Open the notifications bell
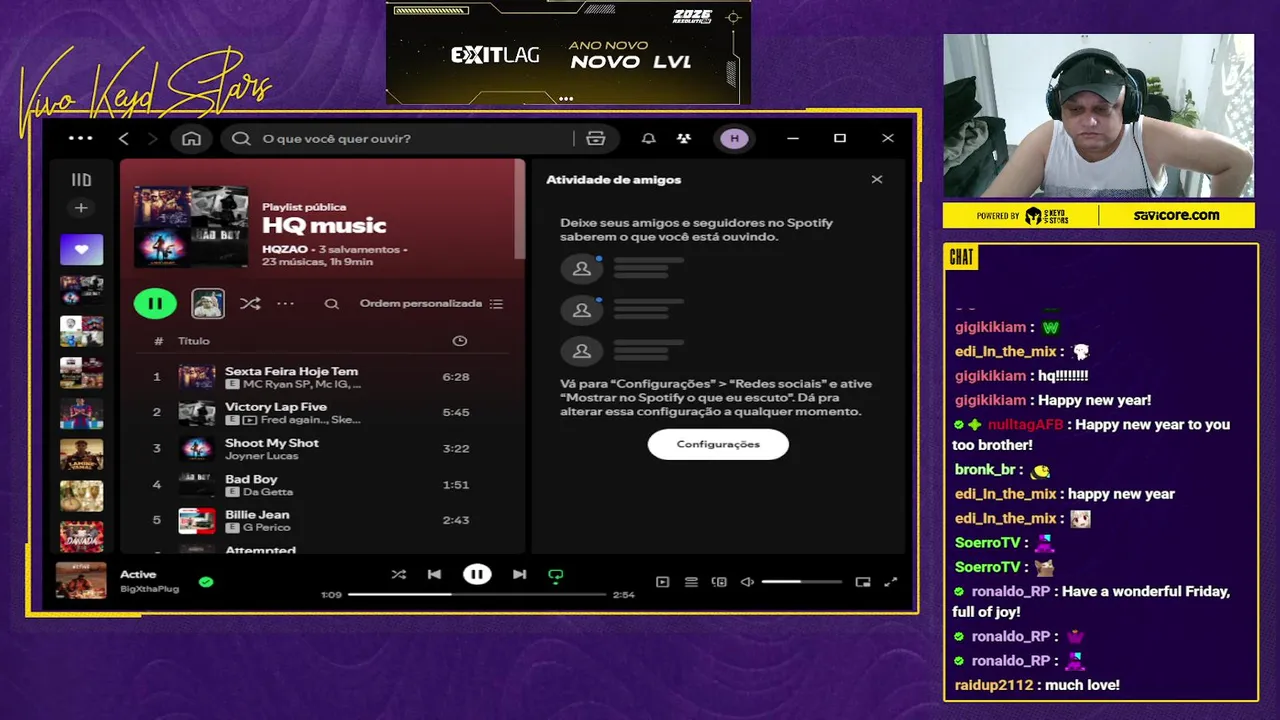 pos(648,138)
